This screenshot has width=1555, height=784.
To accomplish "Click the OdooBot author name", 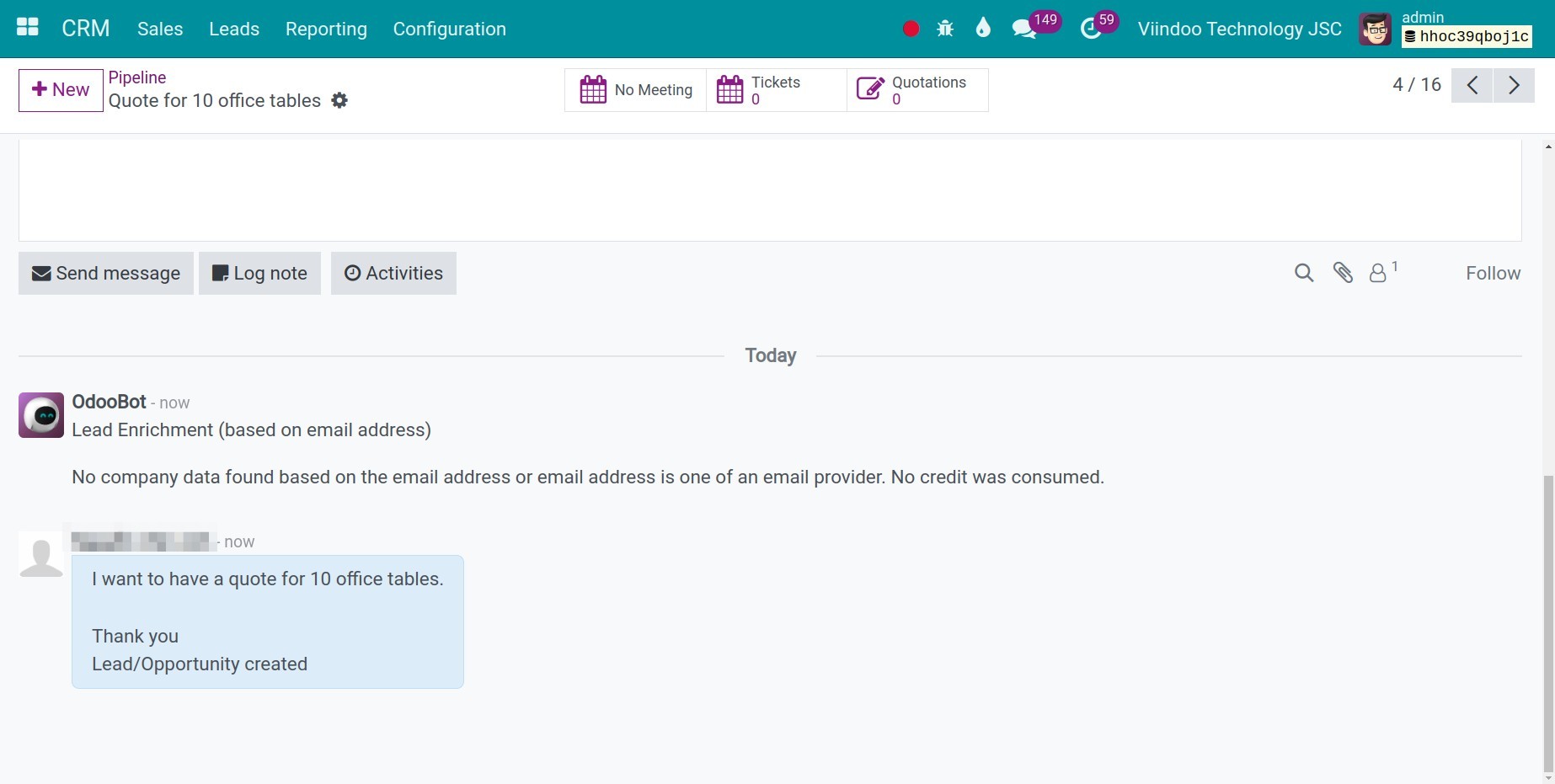I will (110, 402).
